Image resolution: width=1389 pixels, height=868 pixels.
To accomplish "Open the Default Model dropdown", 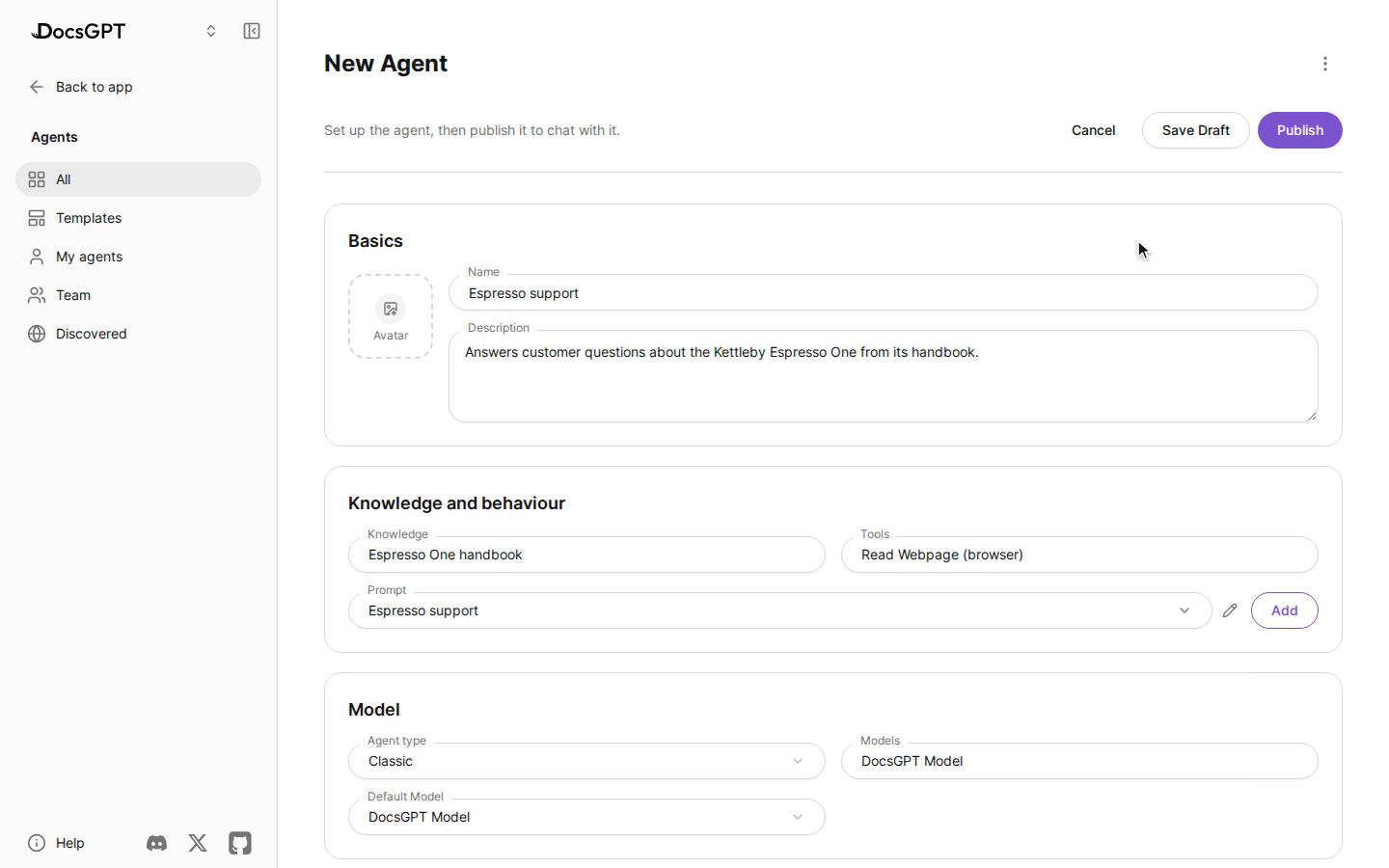I will tap(586, 817).
